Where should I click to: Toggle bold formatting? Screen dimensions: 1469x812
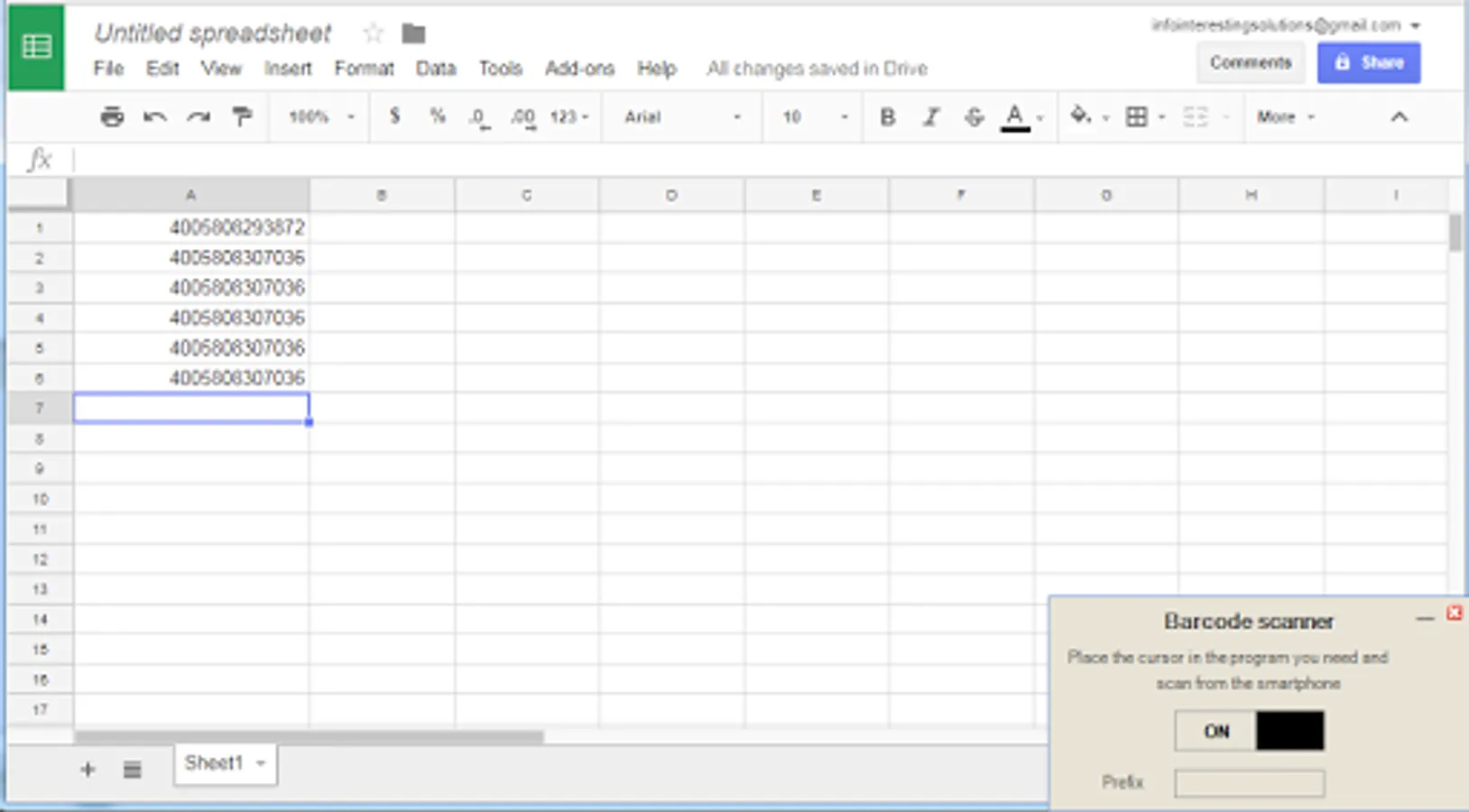[x=887, y=116]
